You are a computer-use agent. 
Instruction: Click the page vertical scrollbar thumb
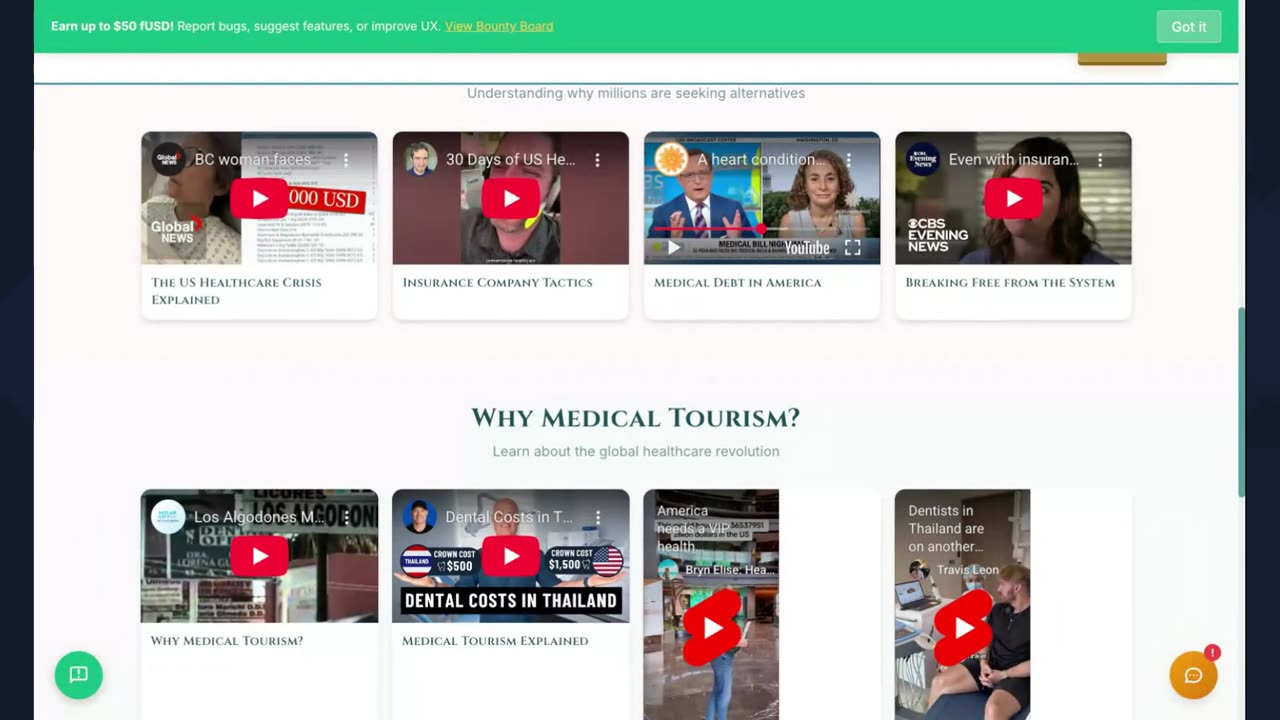1242,402
